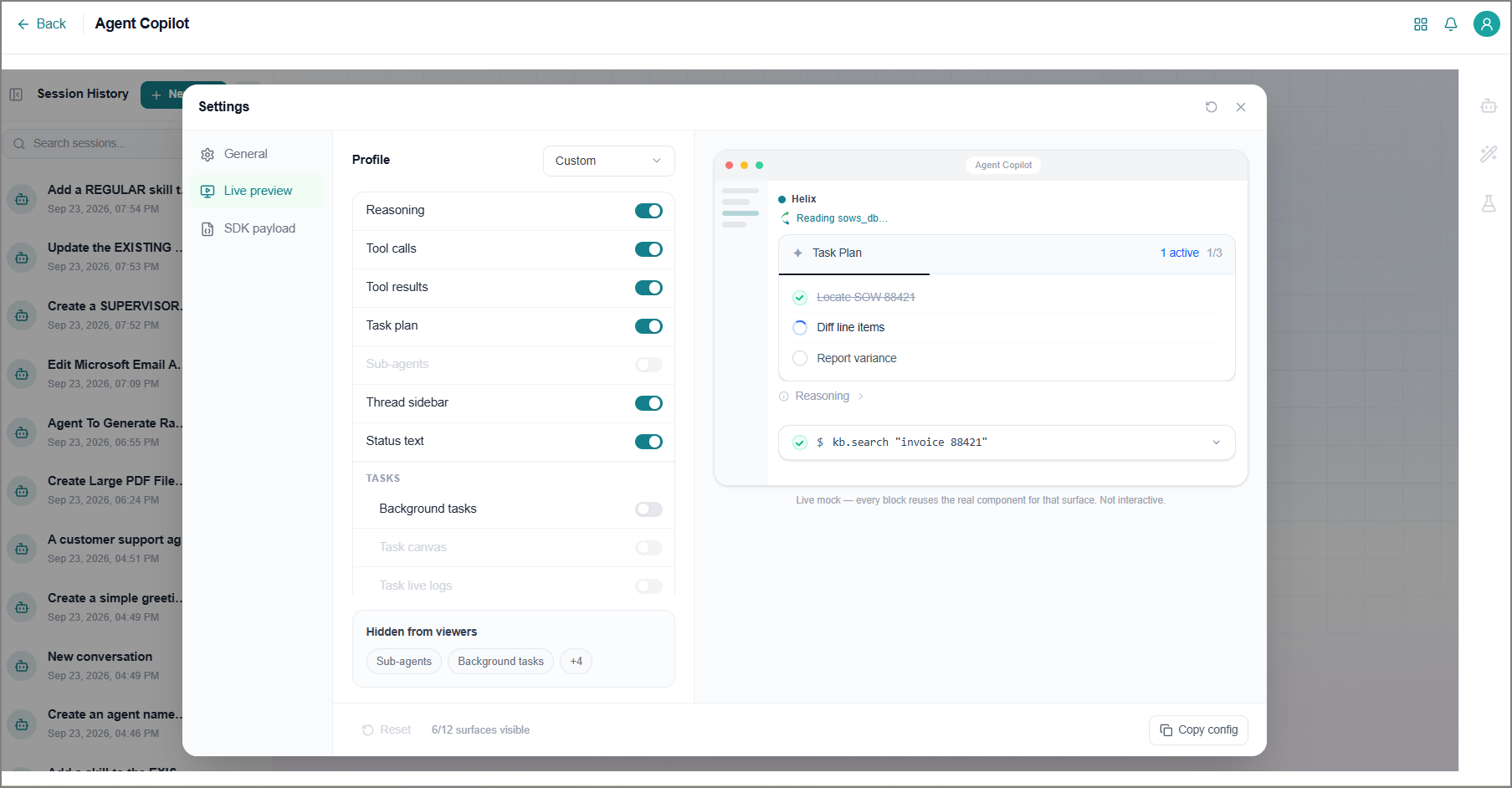This screenshot has width=1512, height=788.
Task: Enable the Background tasks toggle
Action: coord(648,509)
